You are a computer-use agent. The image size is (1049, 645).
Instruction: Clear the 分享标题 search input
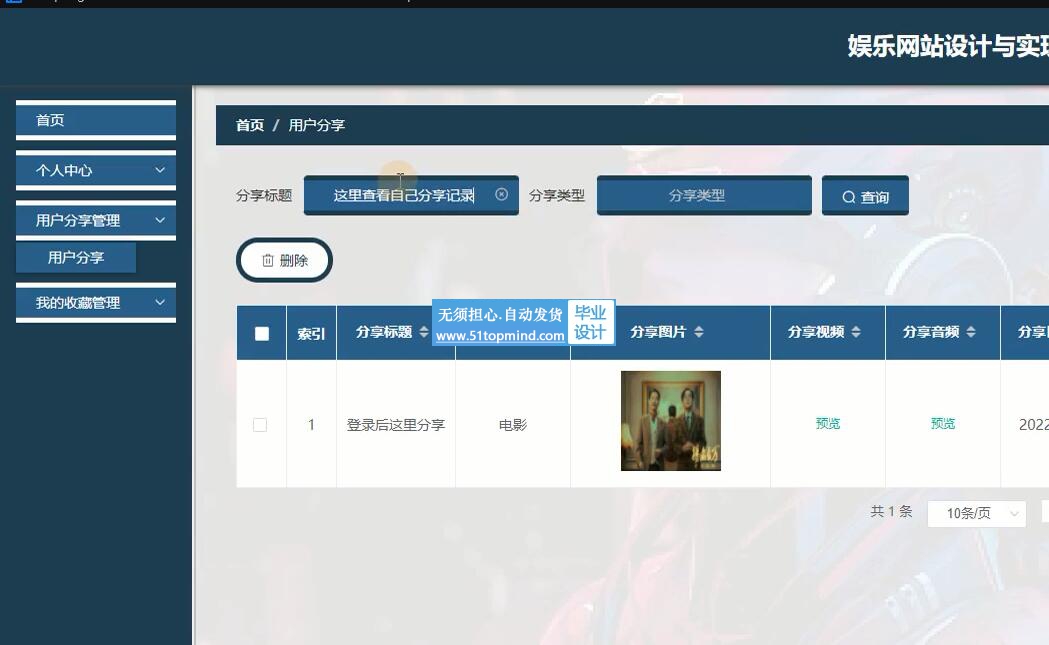pos(501,194)
